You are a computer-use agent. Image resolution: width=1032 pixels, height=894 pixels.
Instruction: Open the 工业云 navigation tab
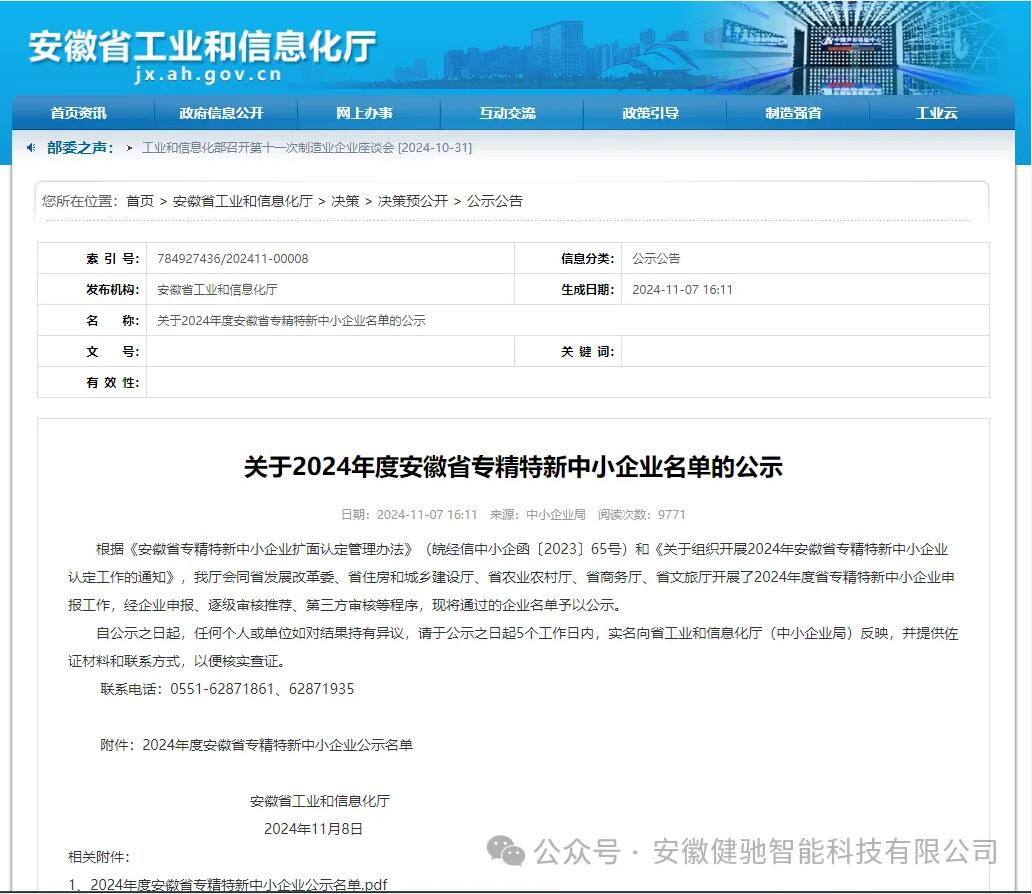pos(936,113)
